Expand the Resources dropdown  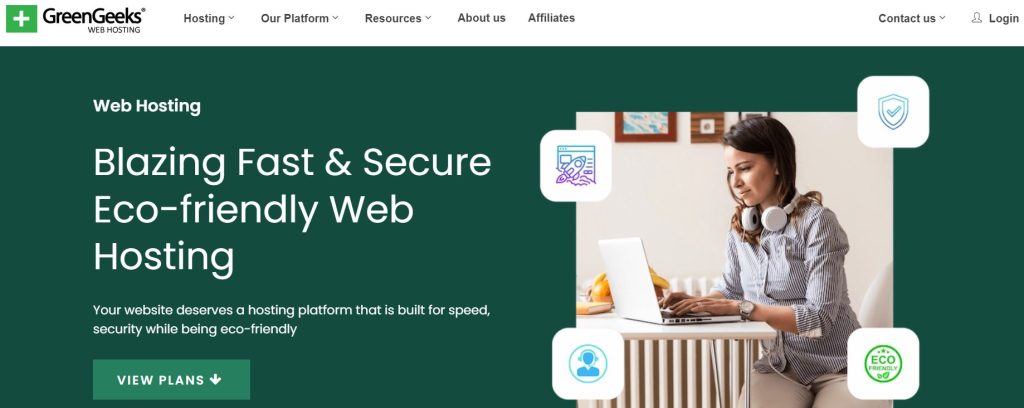398,18
